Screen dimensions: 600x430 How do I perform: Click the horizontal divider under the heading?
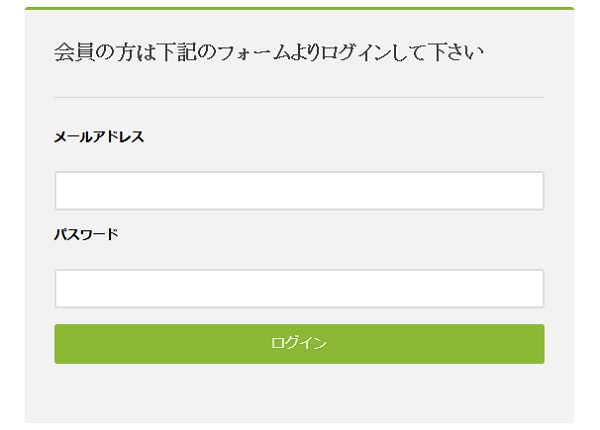299,97
